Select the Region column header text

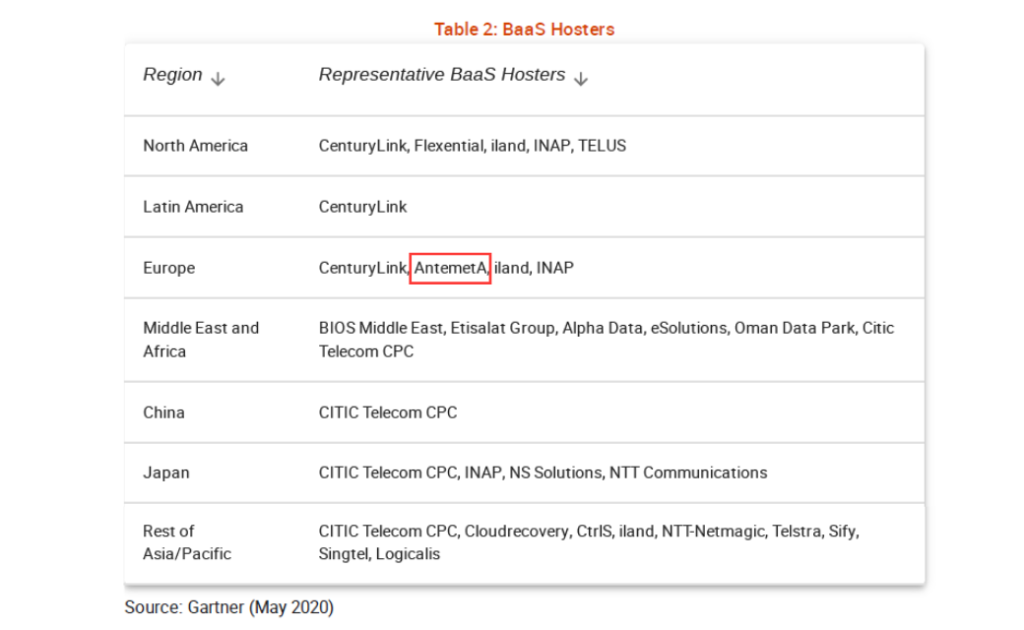(x=172, y=75)
